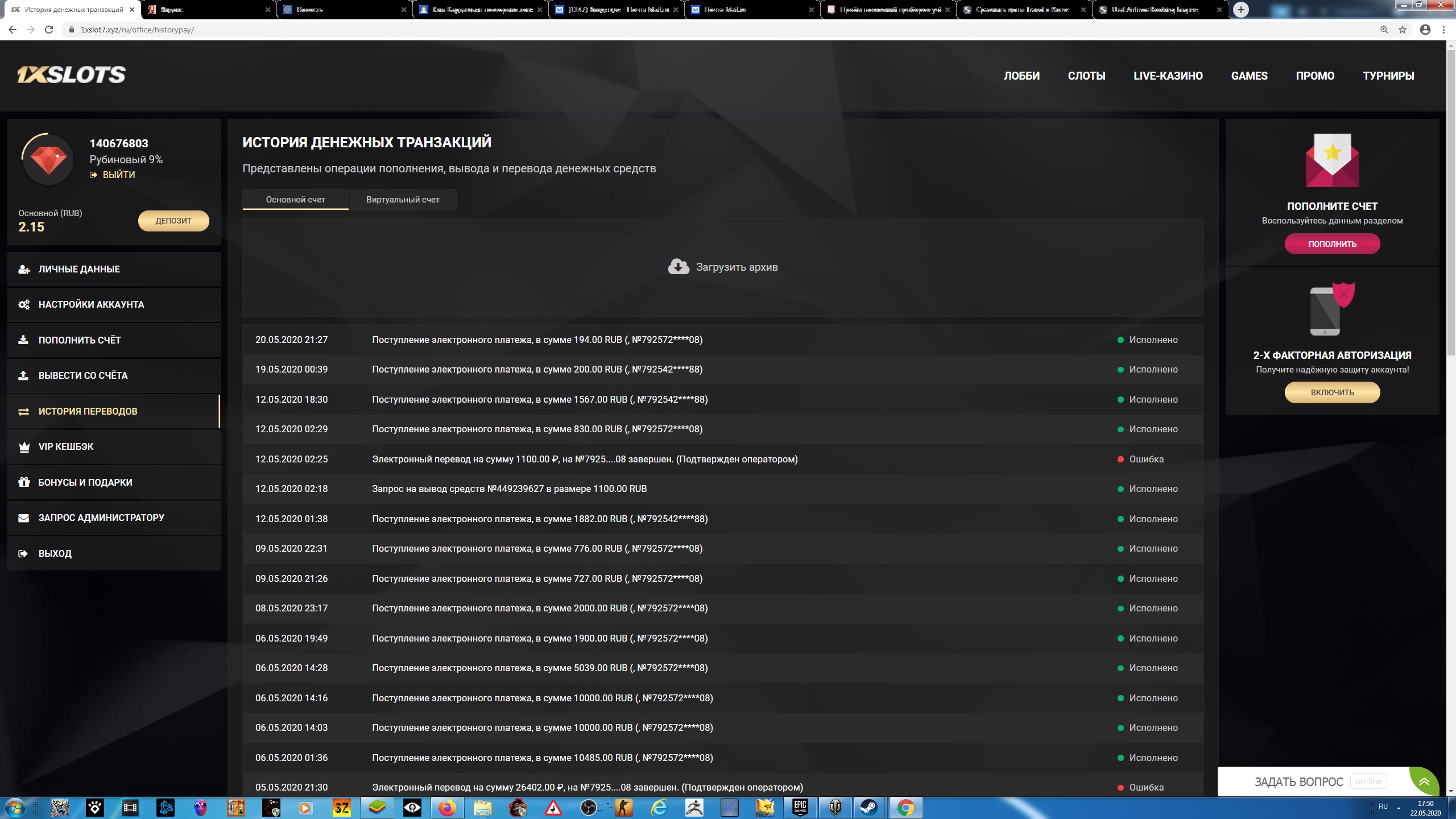This screenshot has height=819, width=1456.
Task: Click ВКЛЮЧИТЬ for two-factor authorization
Action: pyautogui.click(x=1332, y=392)
